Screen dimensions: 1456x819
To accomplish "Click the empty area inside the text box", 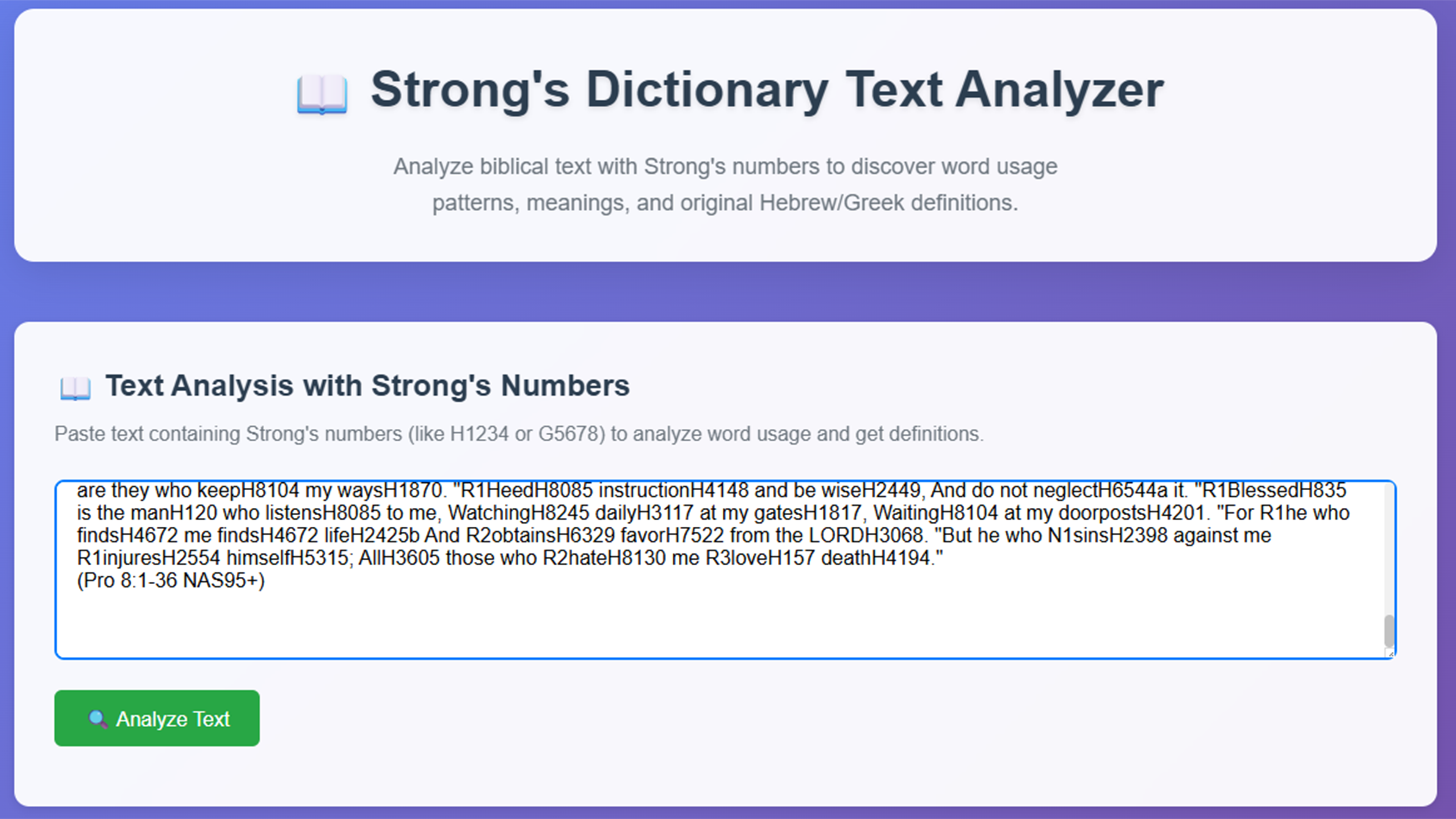I will [x=678, y=622].
